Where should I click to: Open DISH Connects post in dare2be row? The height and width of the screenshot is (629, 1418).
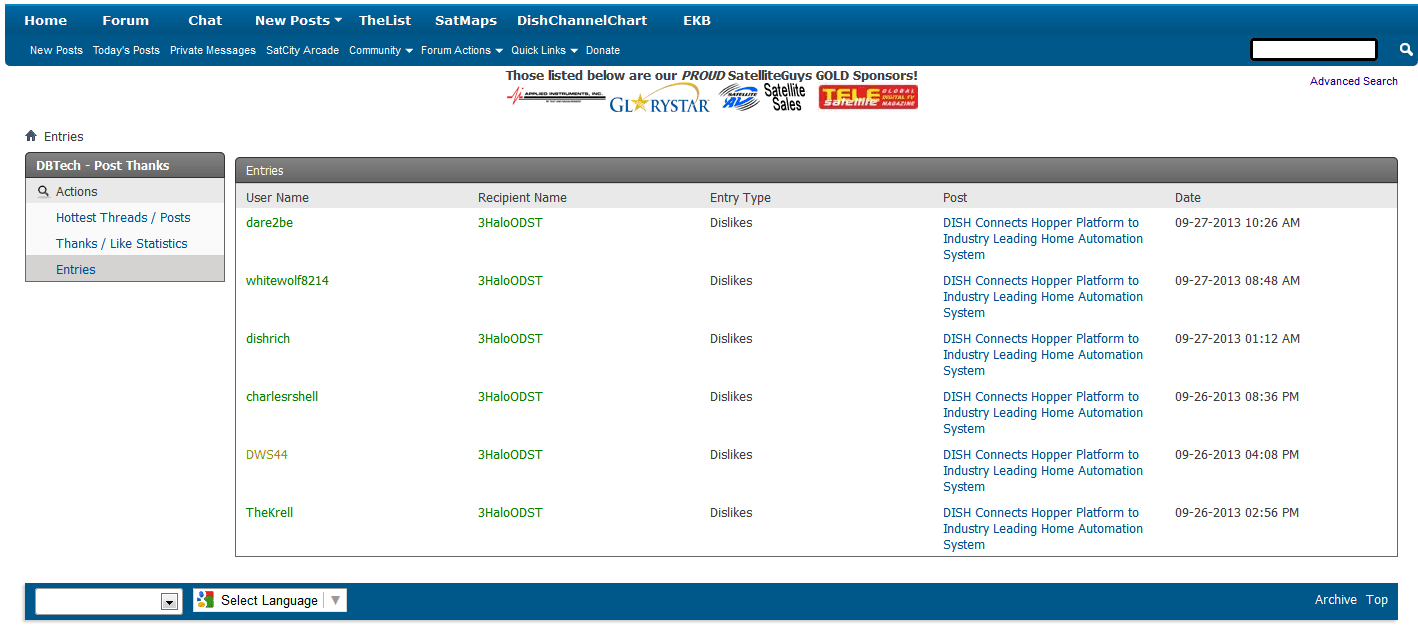(1043, 238)
